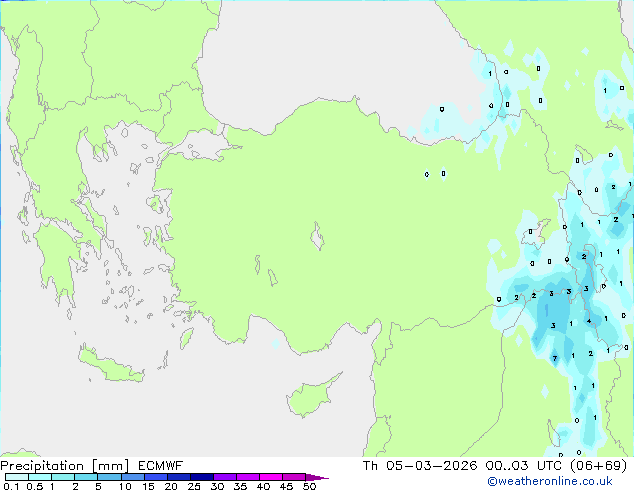Click the '25' label under the legend

[194, 486]
